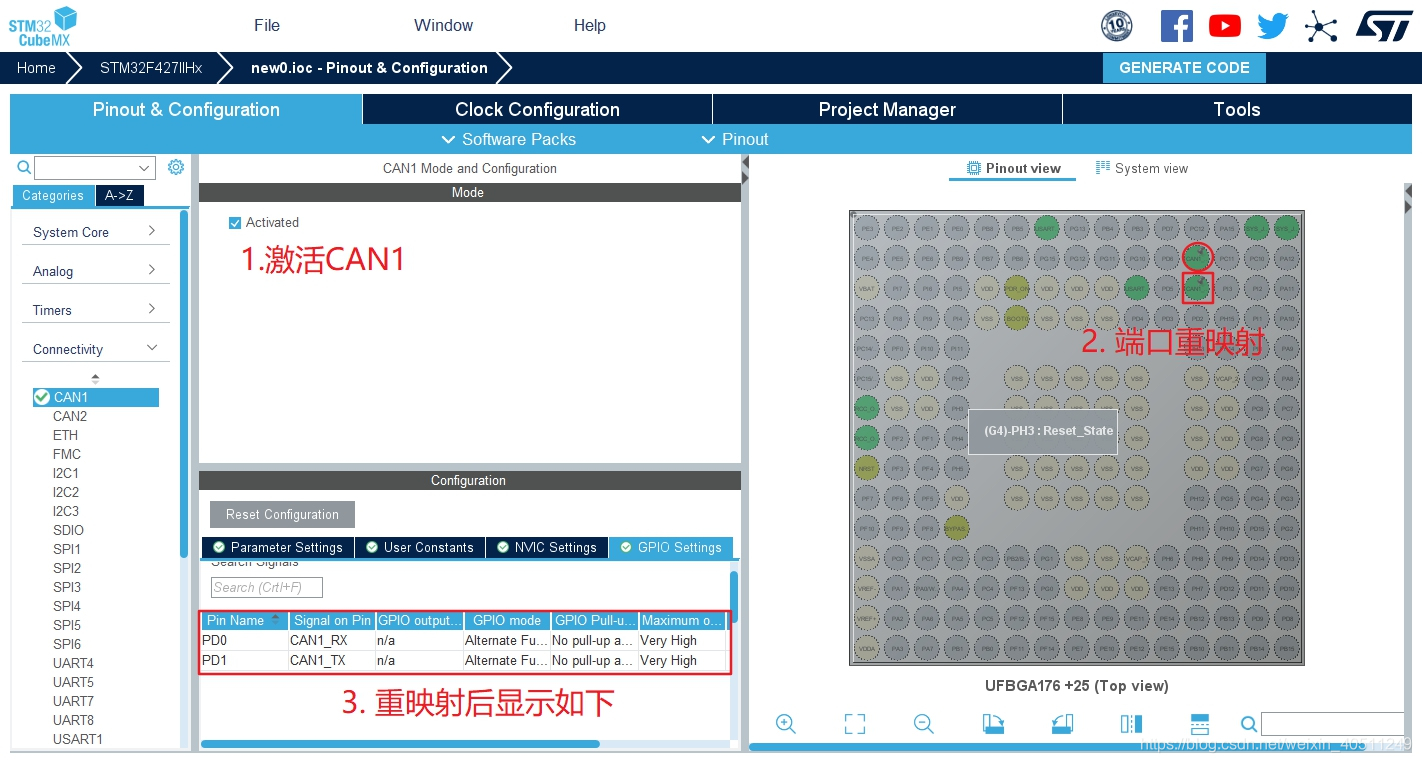The width and height of the screenshot is (1422, 763).
Task: Open the User Constants tab
Action: pyautogui.click(x=420, y=548)
